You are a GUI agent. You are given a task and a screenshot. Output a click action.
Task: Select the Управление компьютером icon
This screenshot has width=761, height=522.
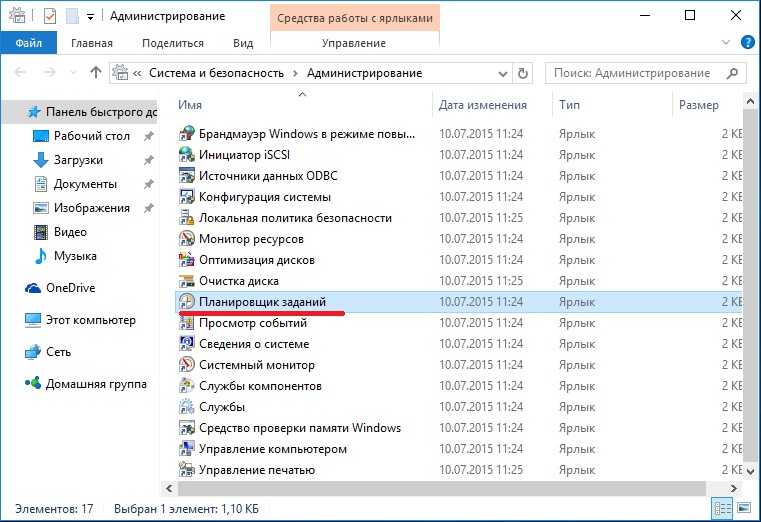click(x=187, y=449)
